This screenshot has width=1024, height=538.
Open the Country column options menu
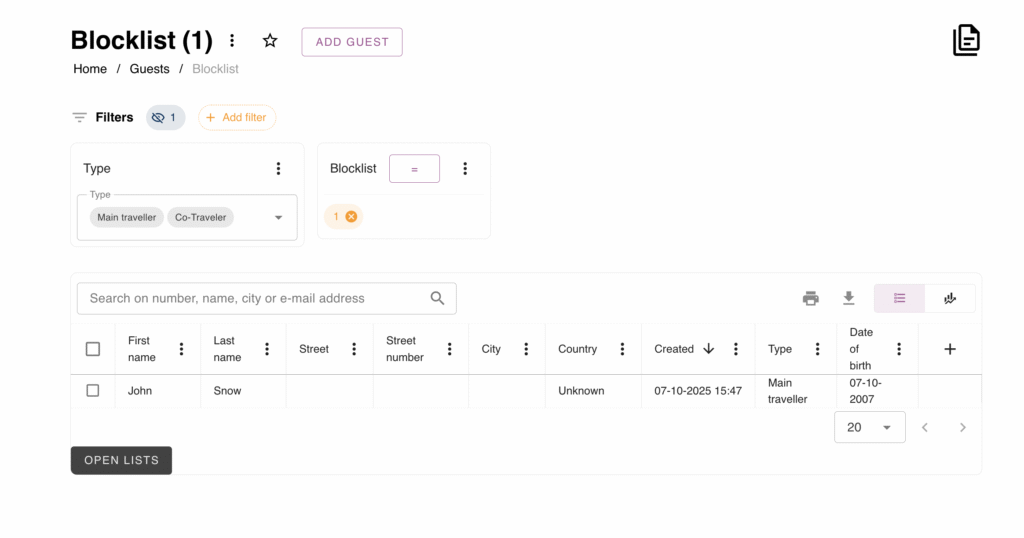point(622,349)
